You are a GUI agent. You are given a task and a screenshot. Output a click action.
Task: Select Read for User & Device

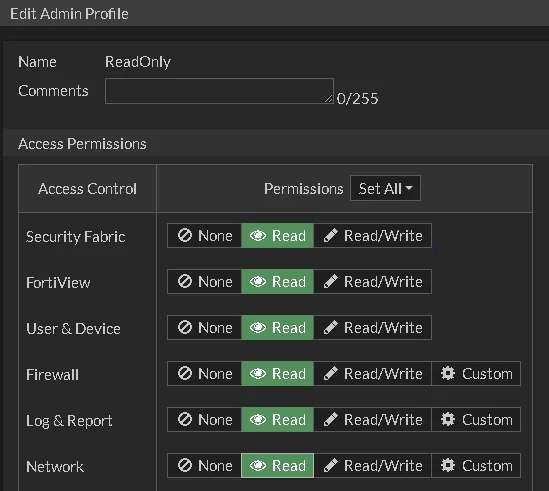click(278, 328)
